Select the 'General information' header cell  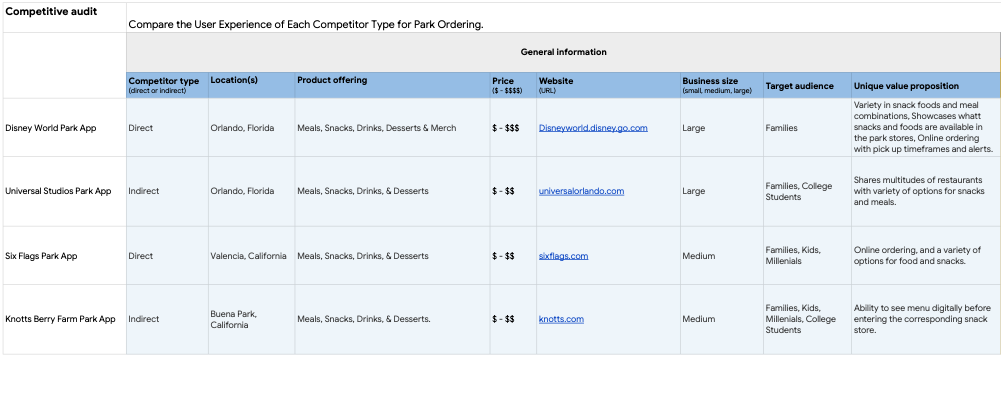point(563,52)
